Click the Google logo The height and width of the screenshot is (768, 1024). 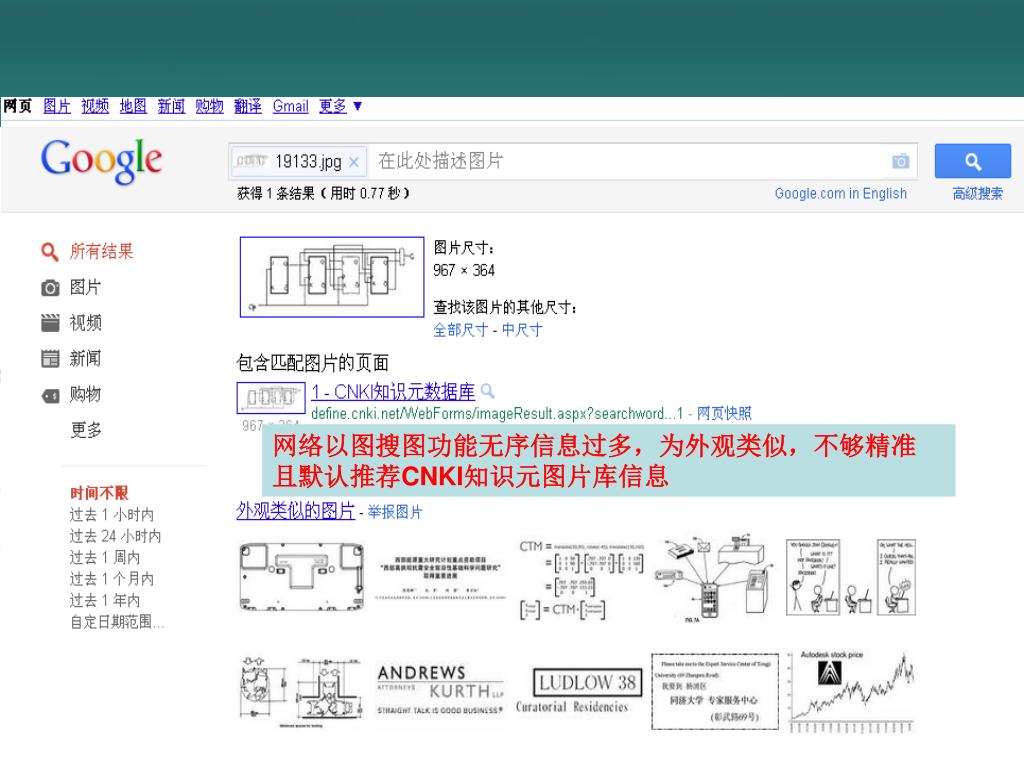pos(101,161)
